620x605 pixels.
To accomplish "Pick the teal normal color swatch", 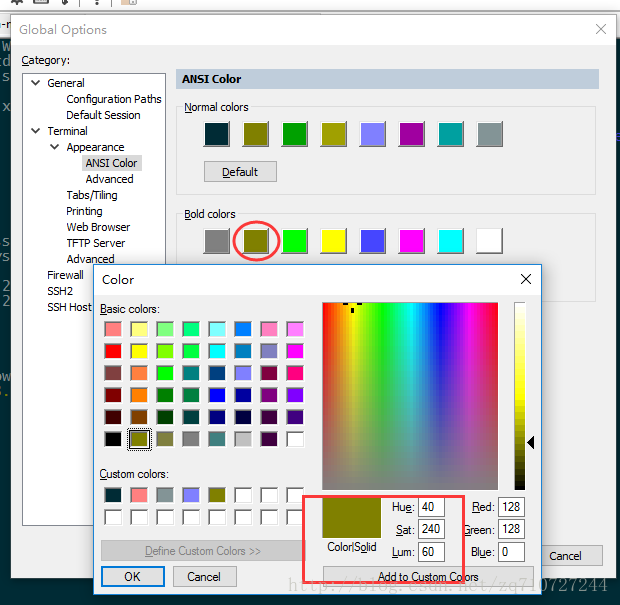I will pos(450,134).
